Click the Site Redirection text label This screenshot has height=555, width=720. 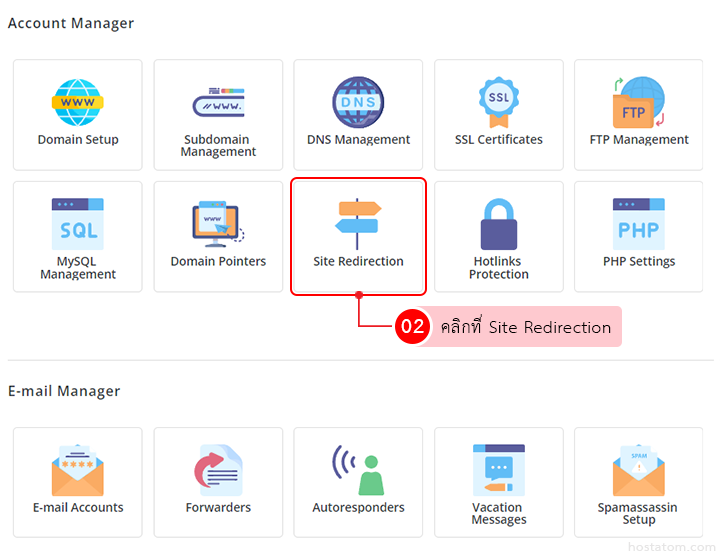(x=358, y=262)
